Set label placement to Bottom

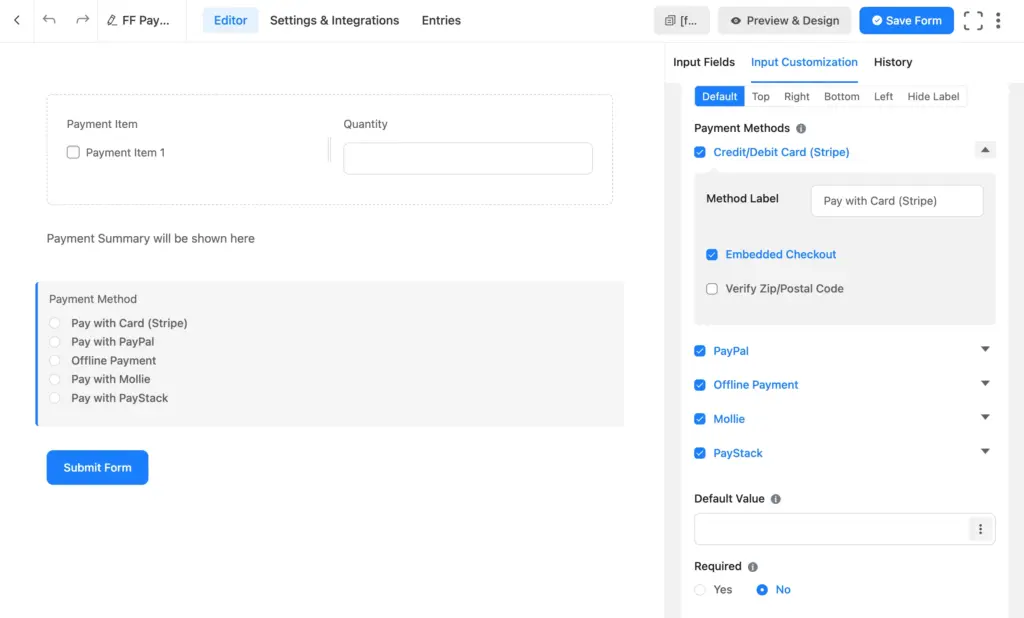[841, 97]
